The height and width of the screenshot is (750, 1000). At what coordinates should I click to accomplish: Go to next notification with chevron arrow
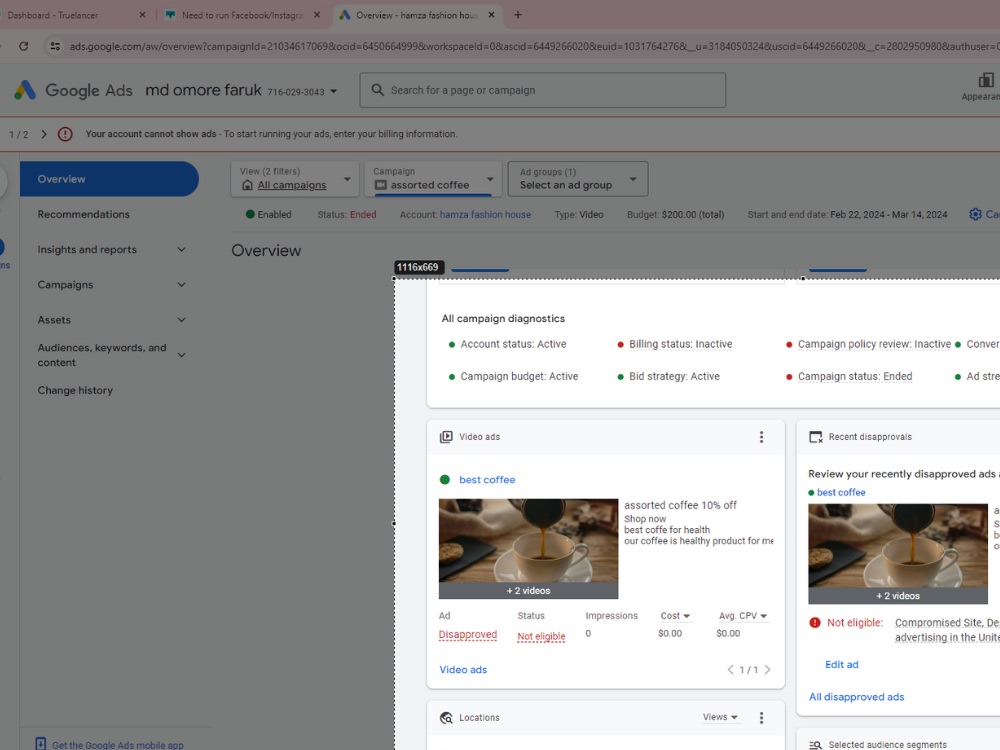44,134
